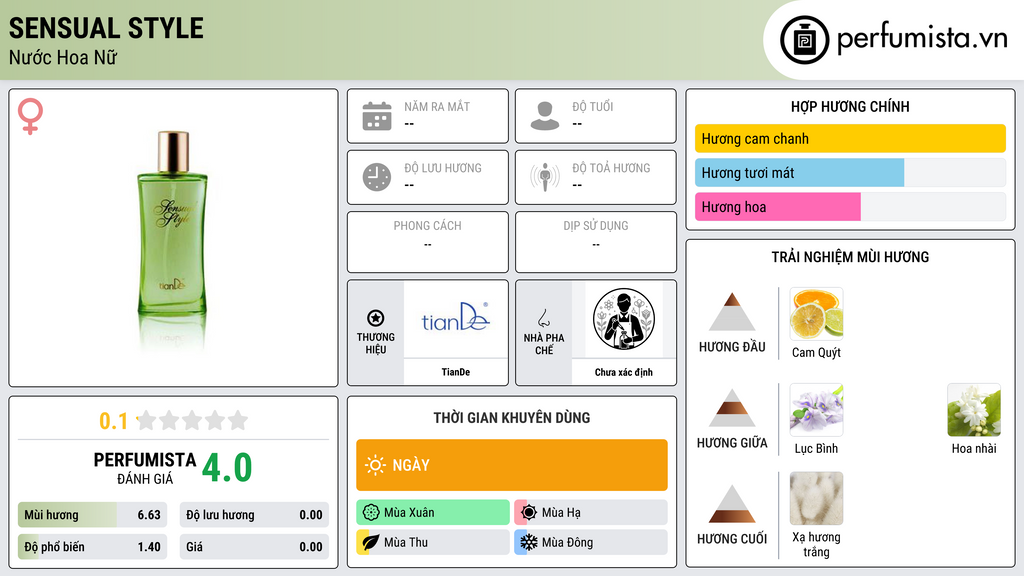Viewport: 1024px width, 576px height.
Task: Open the Lục Bình note thumbnail
Action: 816,410
